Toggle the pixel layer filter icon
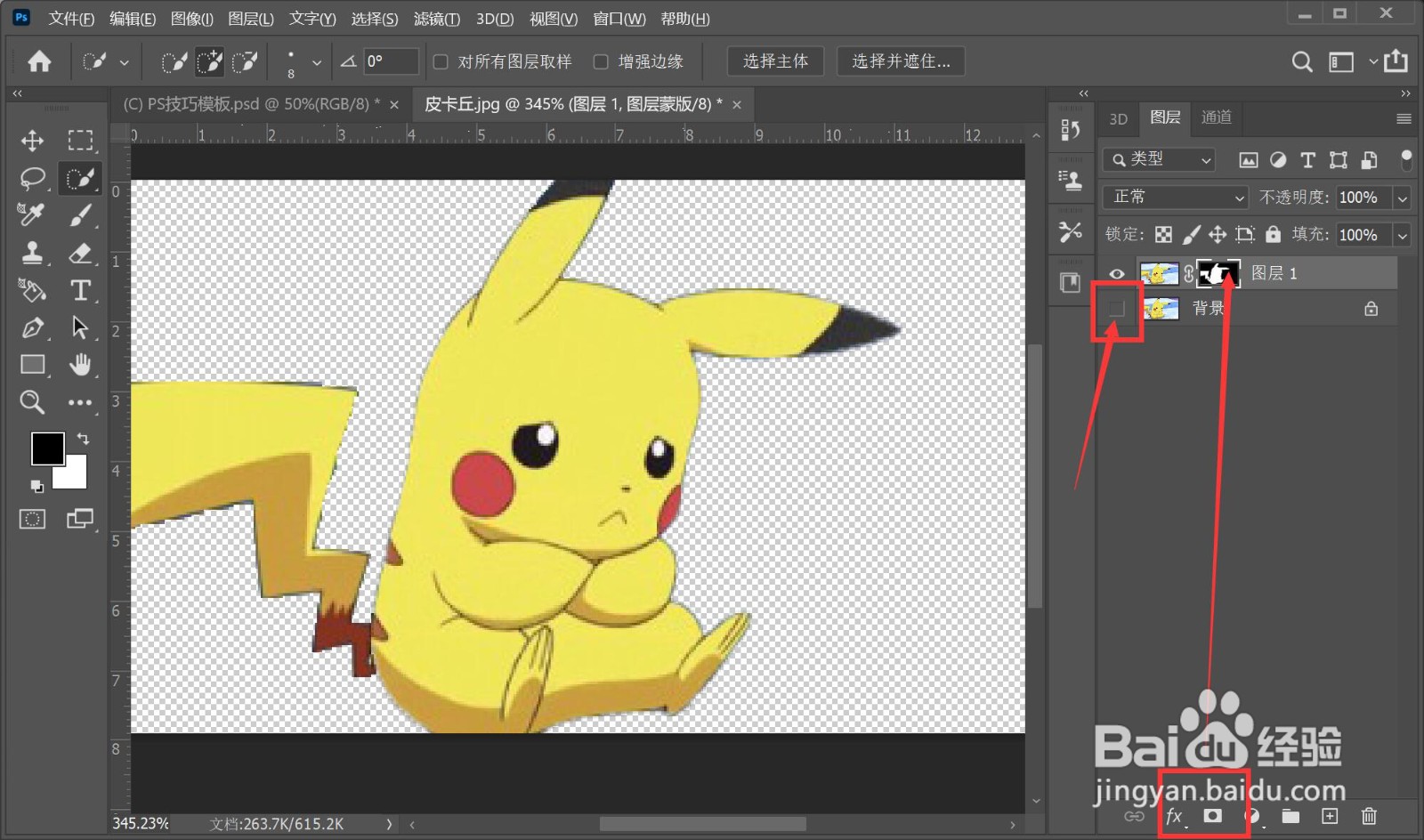The image size is (1424, 840). point(1249,160)
